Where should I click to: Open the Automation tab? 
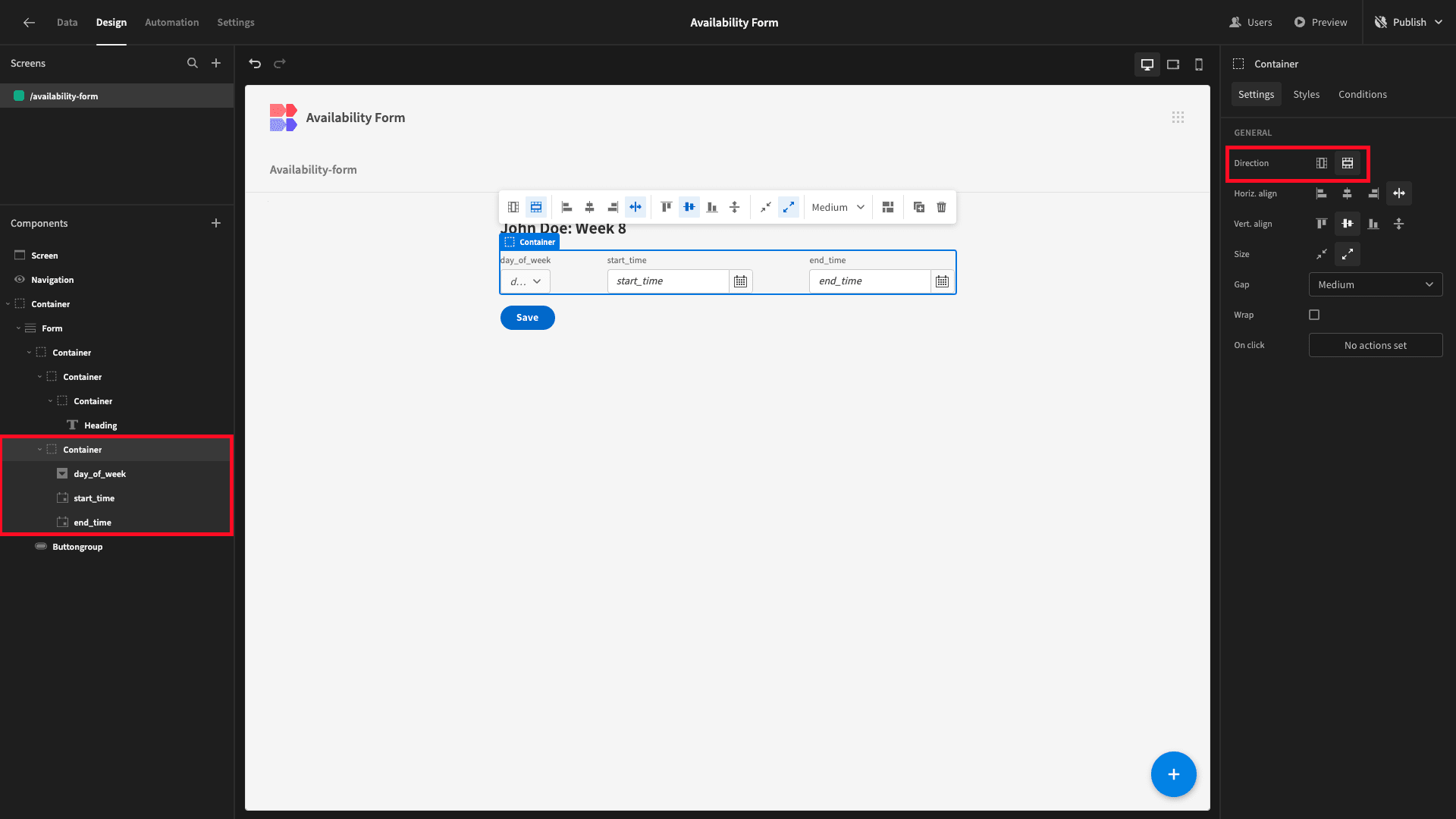(x=172, y=23)
